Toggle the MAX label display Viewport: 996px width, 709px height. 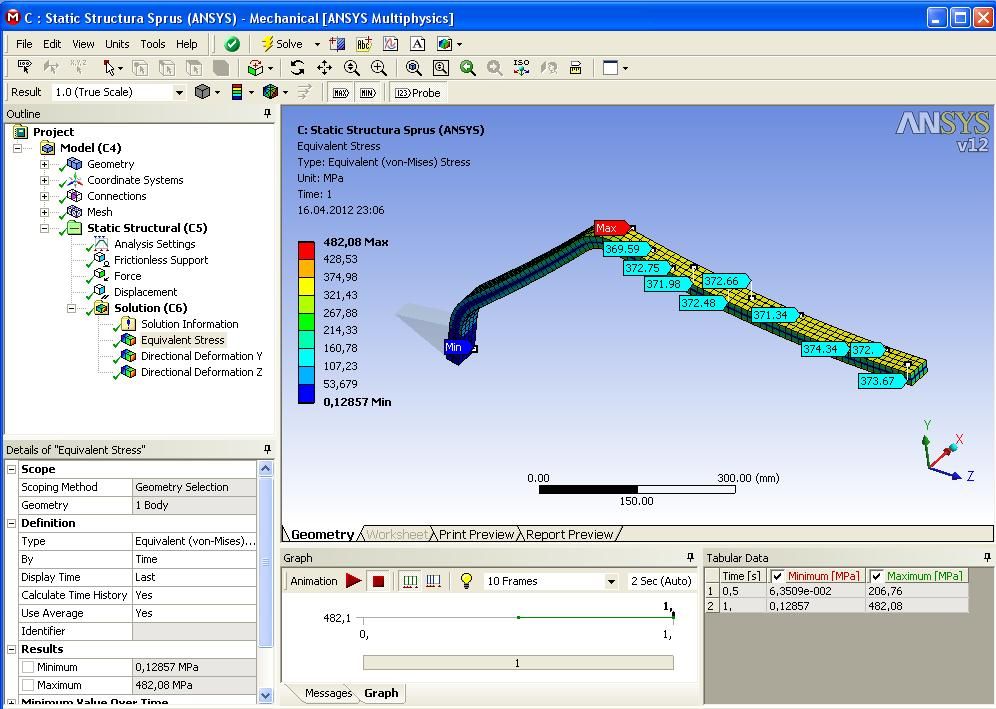coord(340,93)
